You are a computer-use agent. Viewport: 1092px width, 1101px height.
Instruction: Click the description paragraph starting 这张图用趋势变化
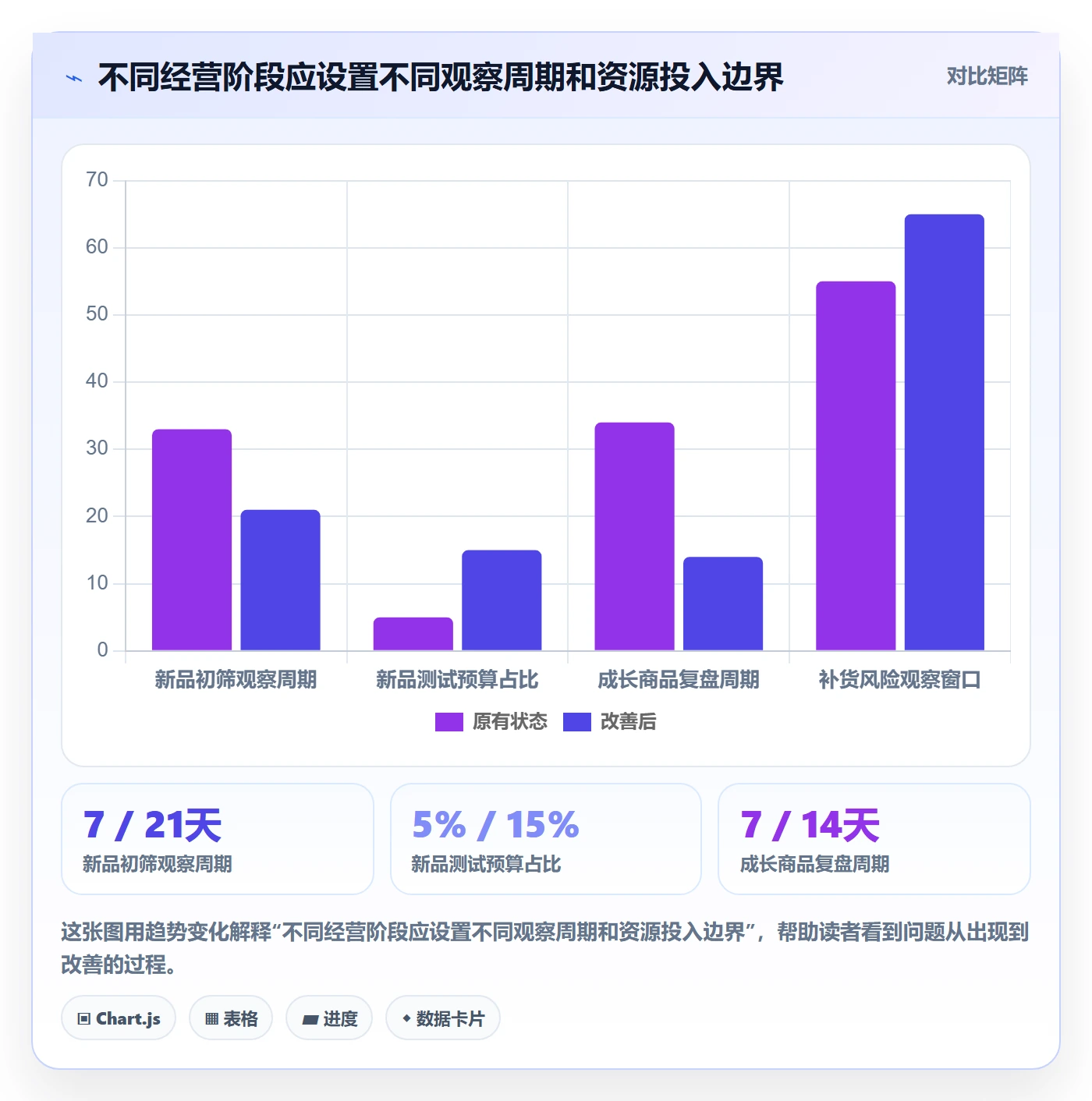545,948
